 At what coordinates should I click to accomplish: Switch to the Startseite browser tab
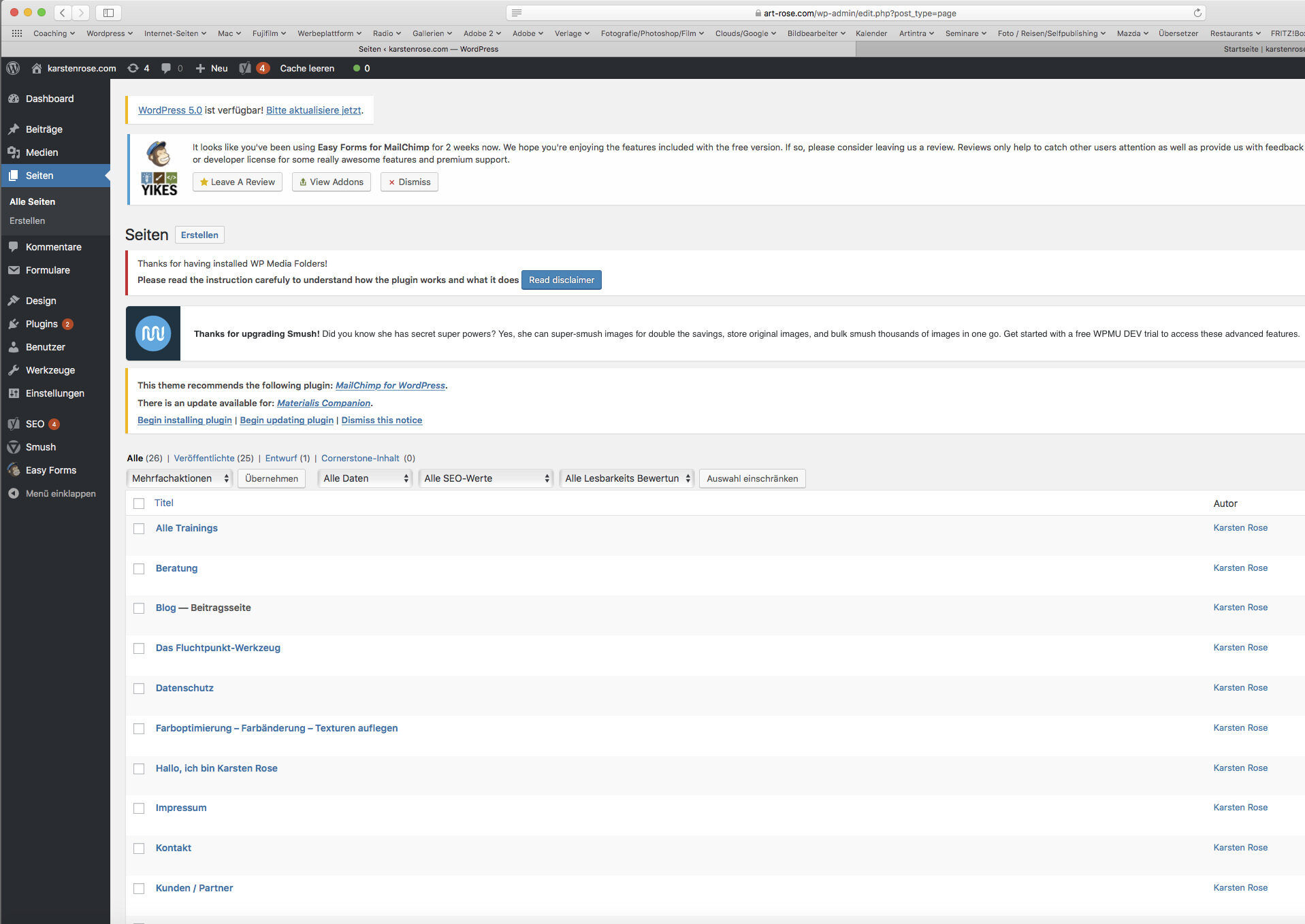click(1080, 49)
